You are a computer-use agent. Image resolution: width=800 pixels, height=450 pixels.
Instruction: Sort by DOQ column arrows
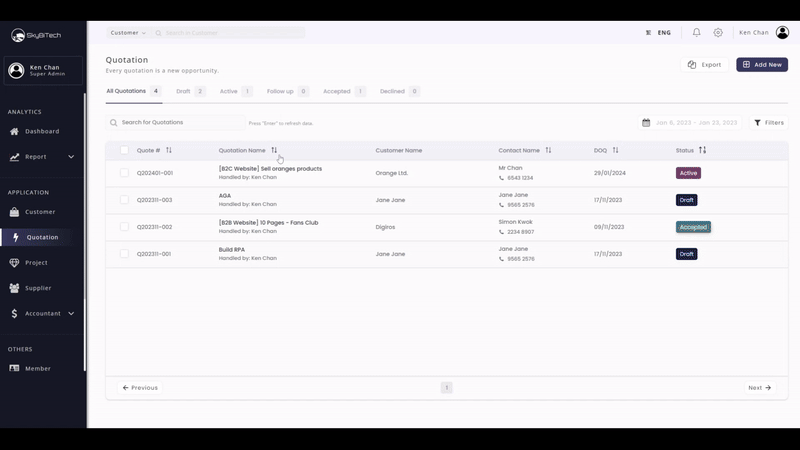615,151
